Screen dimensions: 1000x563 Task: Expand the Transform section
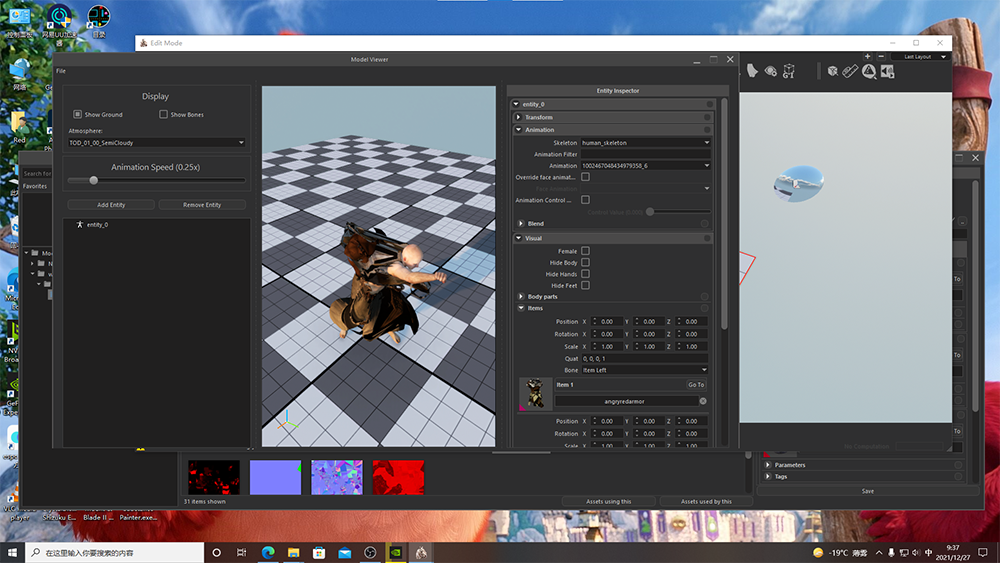(x=518, y=117)
